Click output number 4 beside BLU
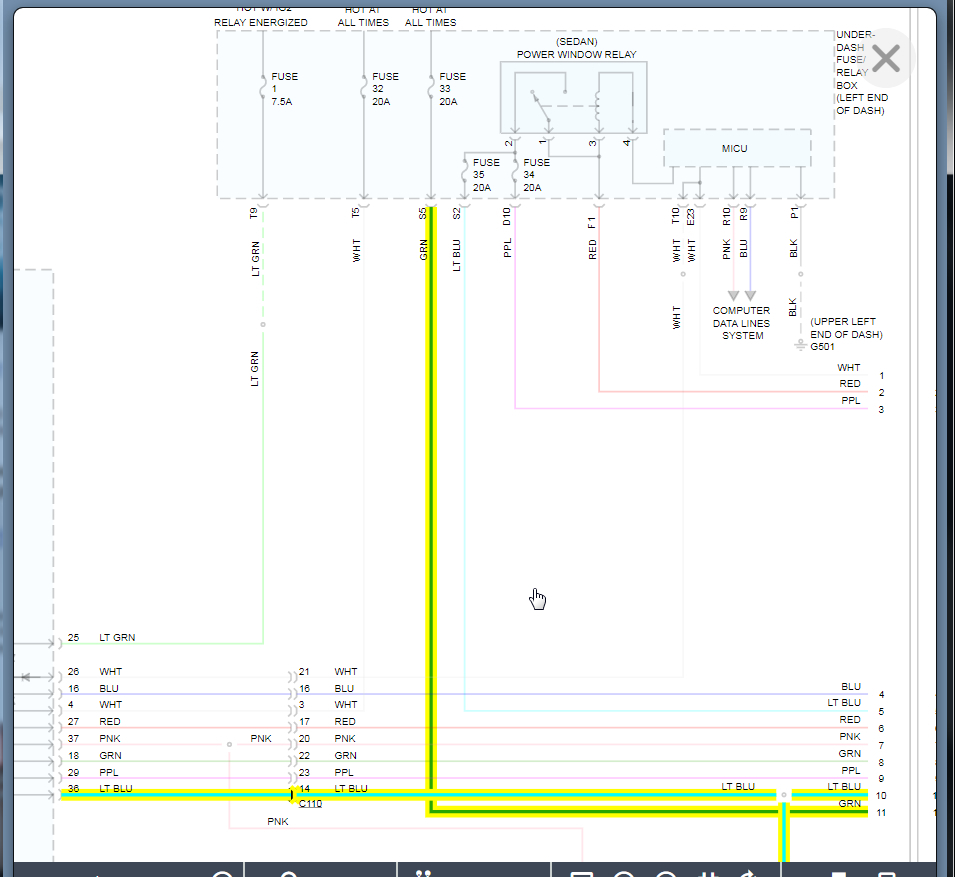The image size is (955, 877). click(881, 695)
